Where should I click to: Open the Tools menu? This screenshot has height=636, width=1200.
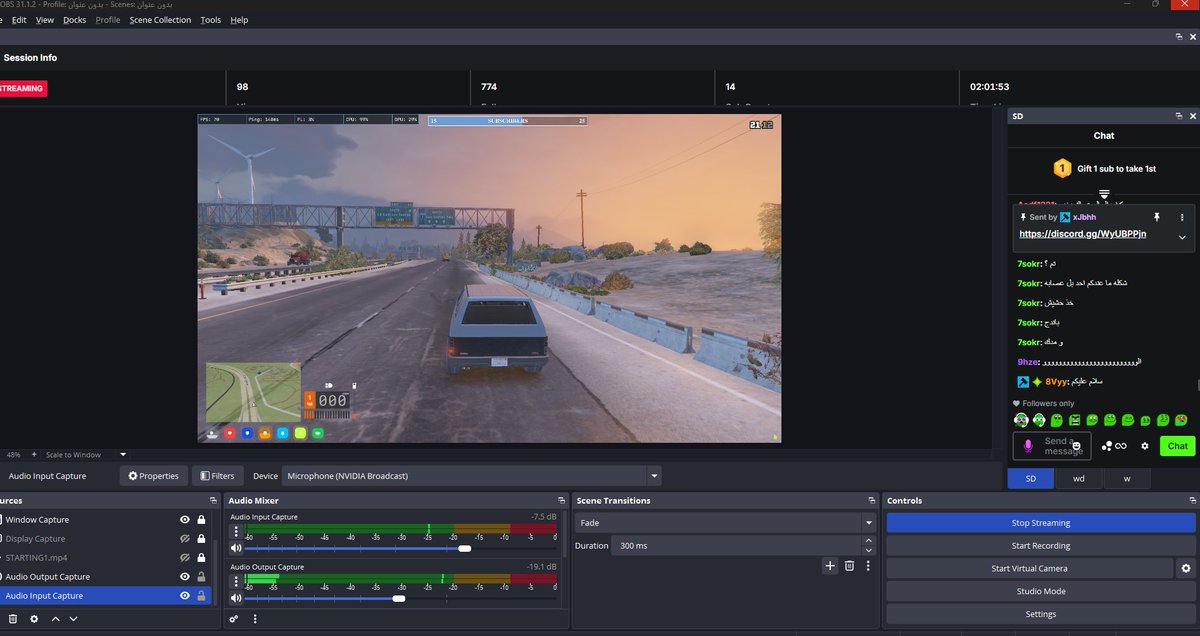click(211, 20)
